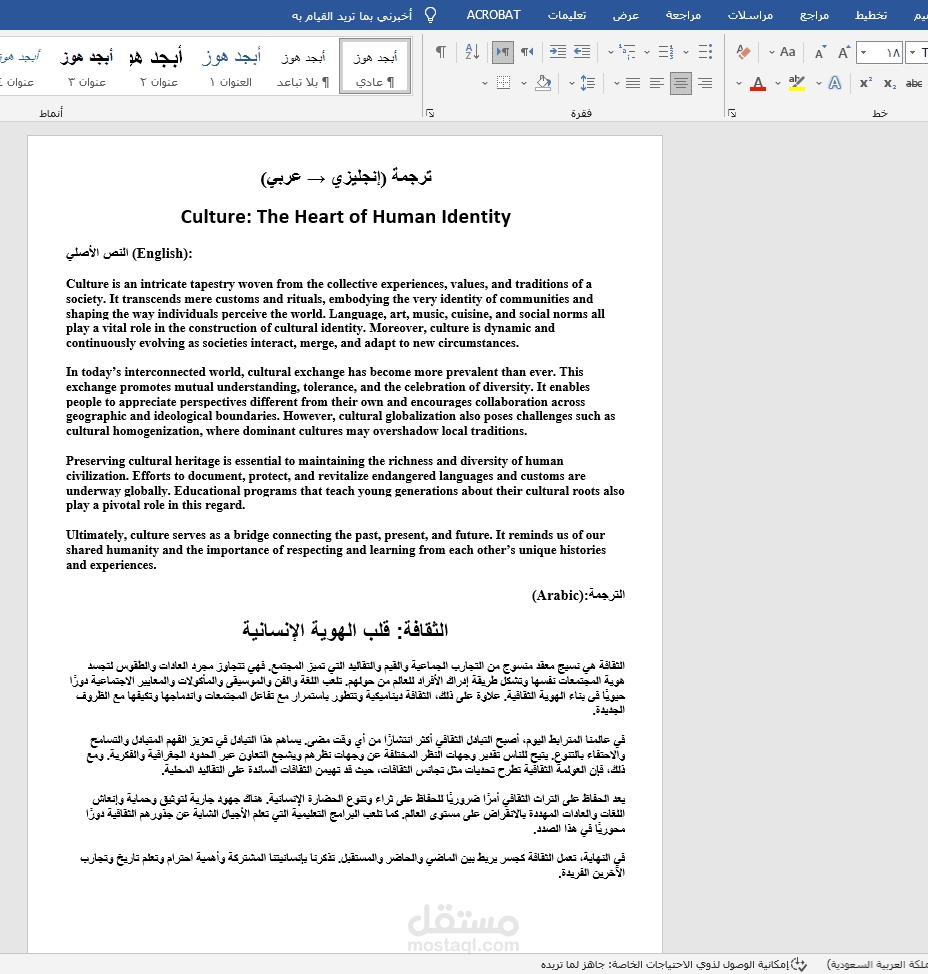This screenshot has width=928, height=974.
Task: Toggle subscript formatting
Action: (x=889, y=83)
